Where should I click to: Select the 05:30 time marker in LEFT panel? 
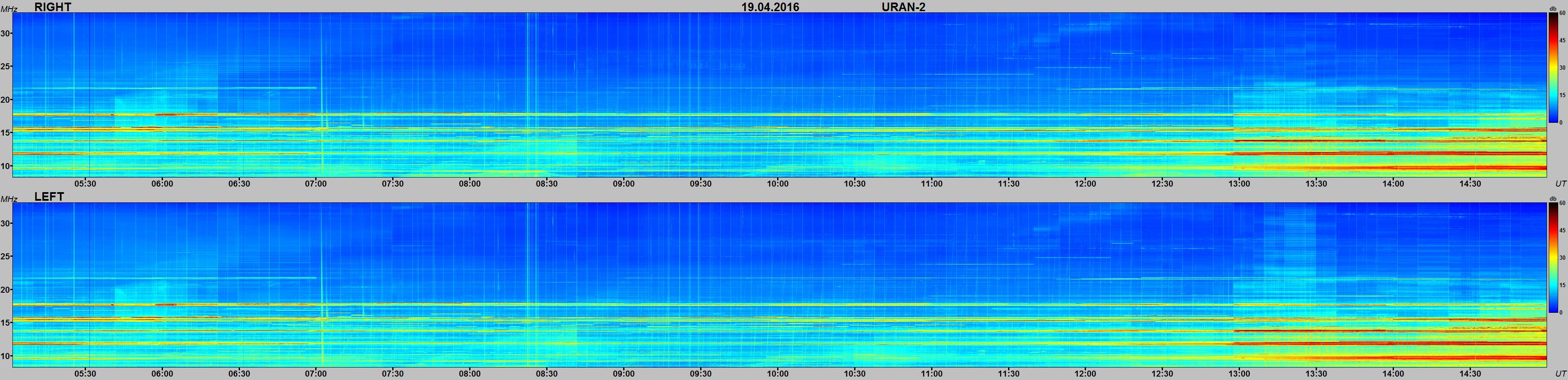[85, 374]
